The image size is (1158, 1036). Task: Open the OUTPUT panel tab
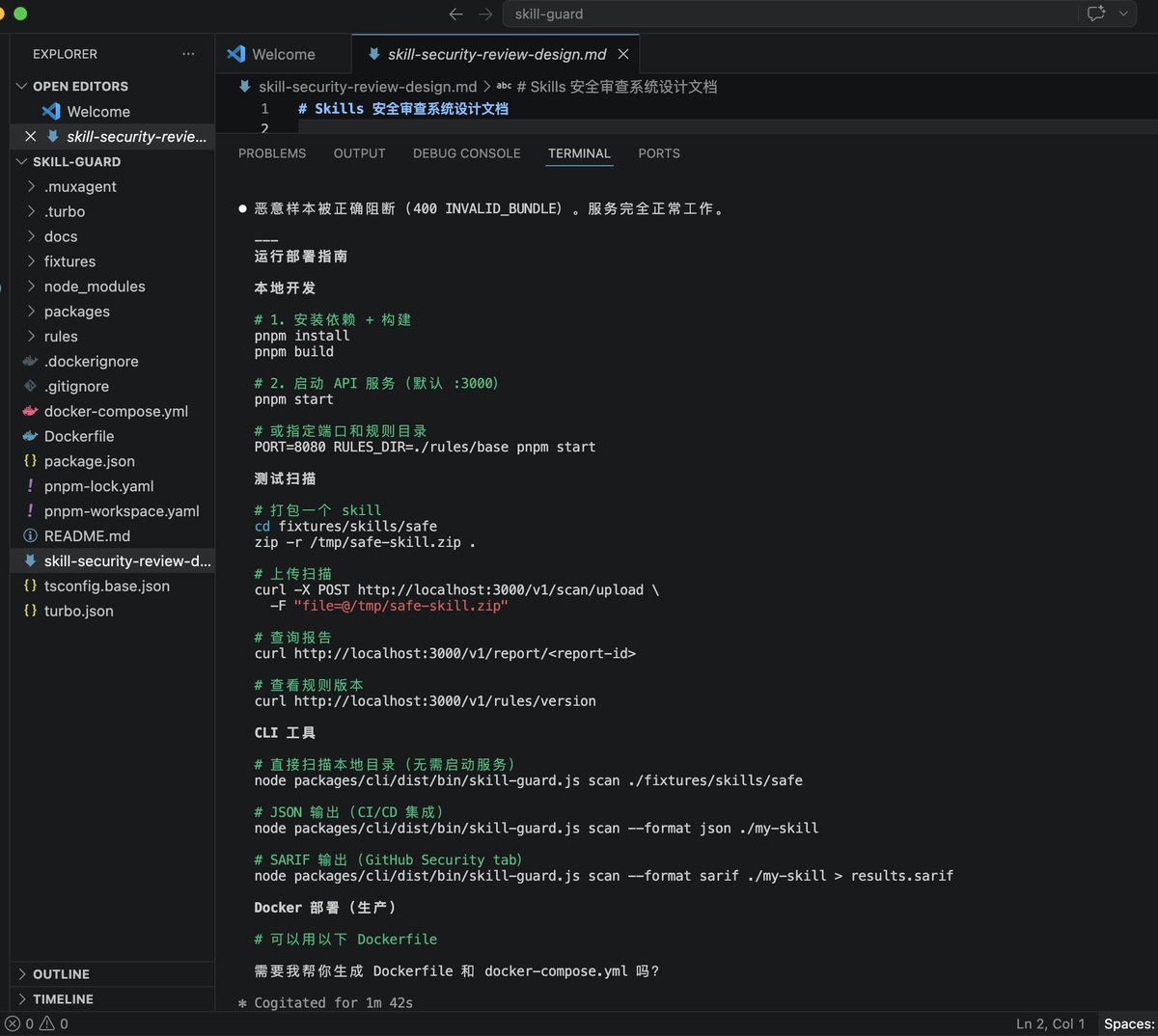tap(359, 153)
